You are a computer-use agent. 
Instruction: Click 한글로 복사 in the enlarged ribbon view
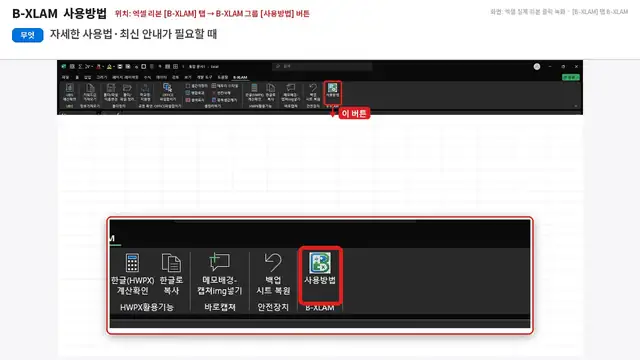pos(171,273)
